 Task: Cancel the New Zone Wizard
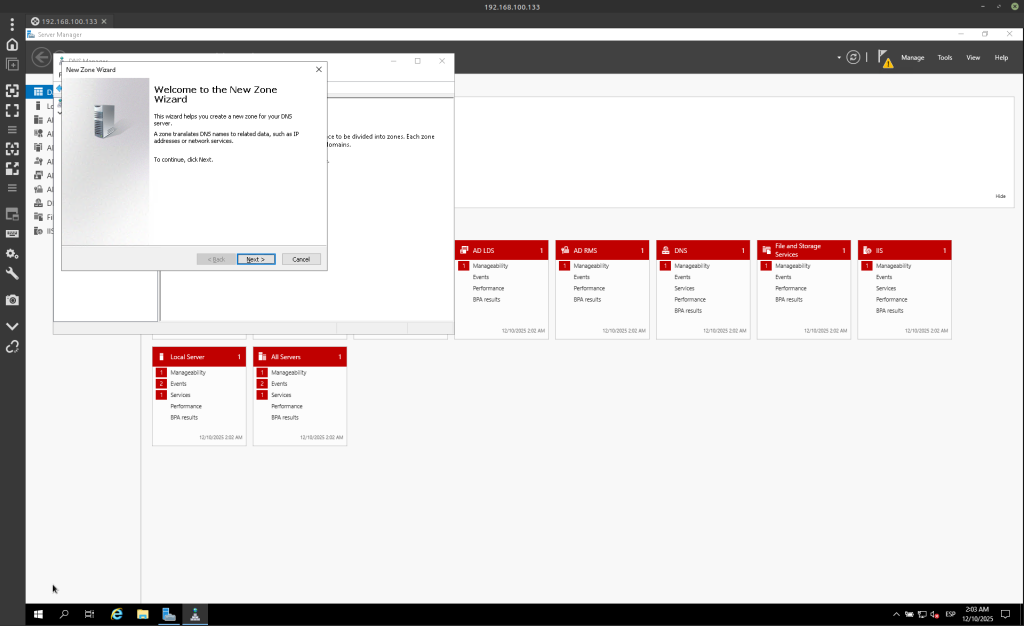tap(301, 259)
